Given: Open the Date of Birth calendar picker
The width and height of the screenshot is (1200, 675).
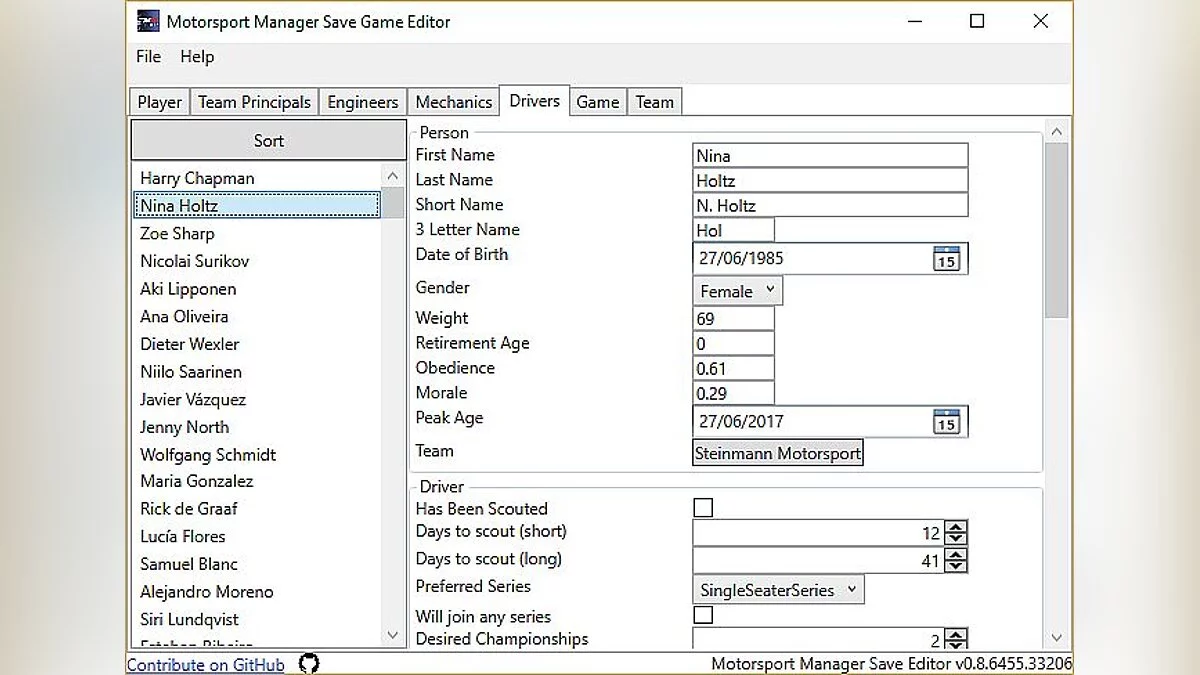Looking at the screenshot, I should (946, 258).
